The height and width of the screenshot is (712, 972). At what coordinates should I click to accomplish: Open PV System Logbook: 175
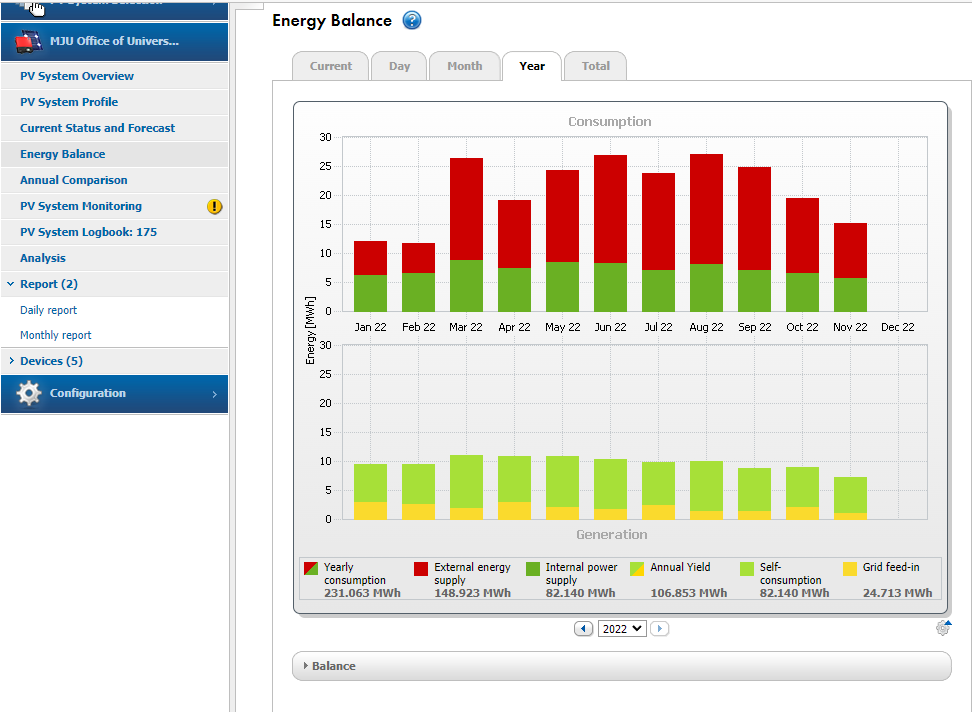(88, 232)
